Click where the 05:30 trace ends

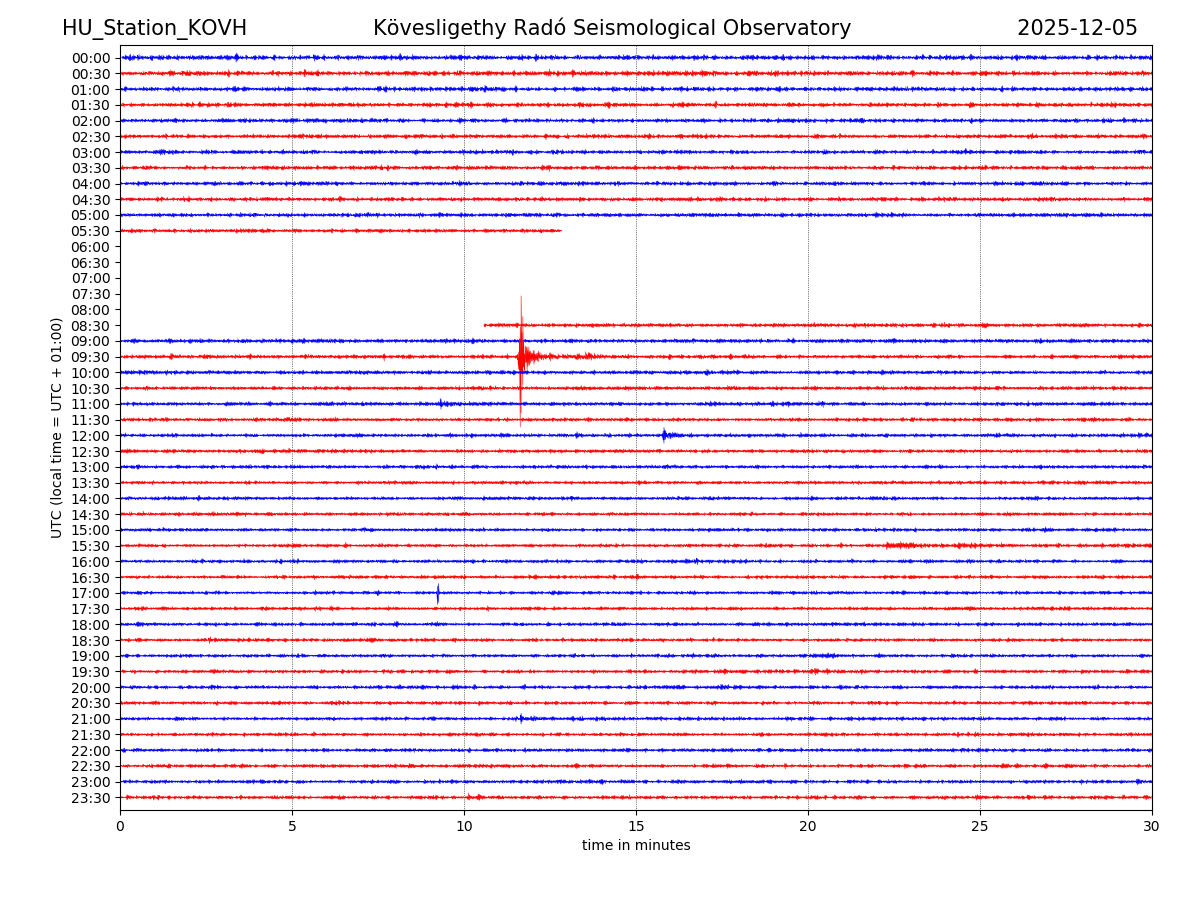pyautogui.click(x=560, y=231)
